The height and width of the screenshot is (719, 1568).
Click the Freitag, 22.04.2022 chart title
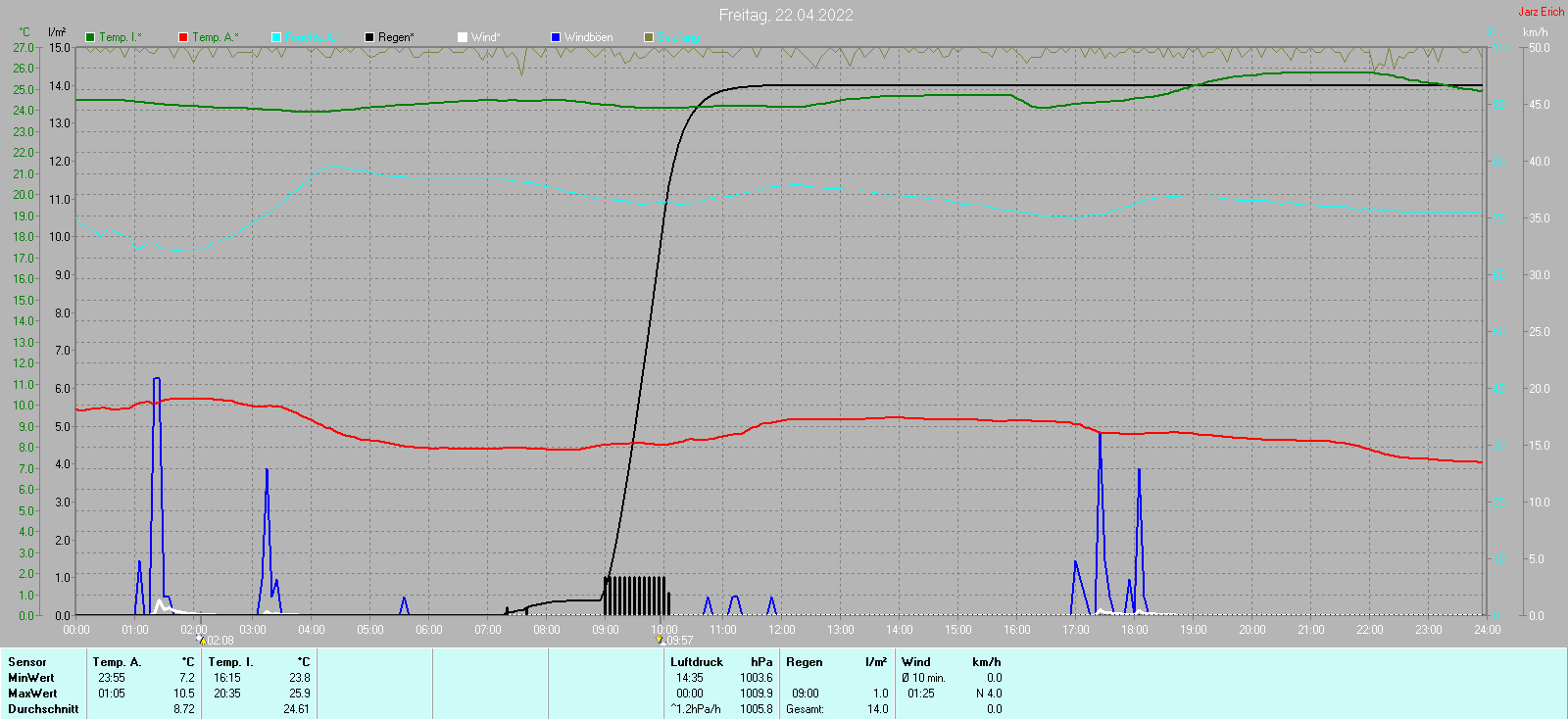pyautogui.click(x=786, y=15)
